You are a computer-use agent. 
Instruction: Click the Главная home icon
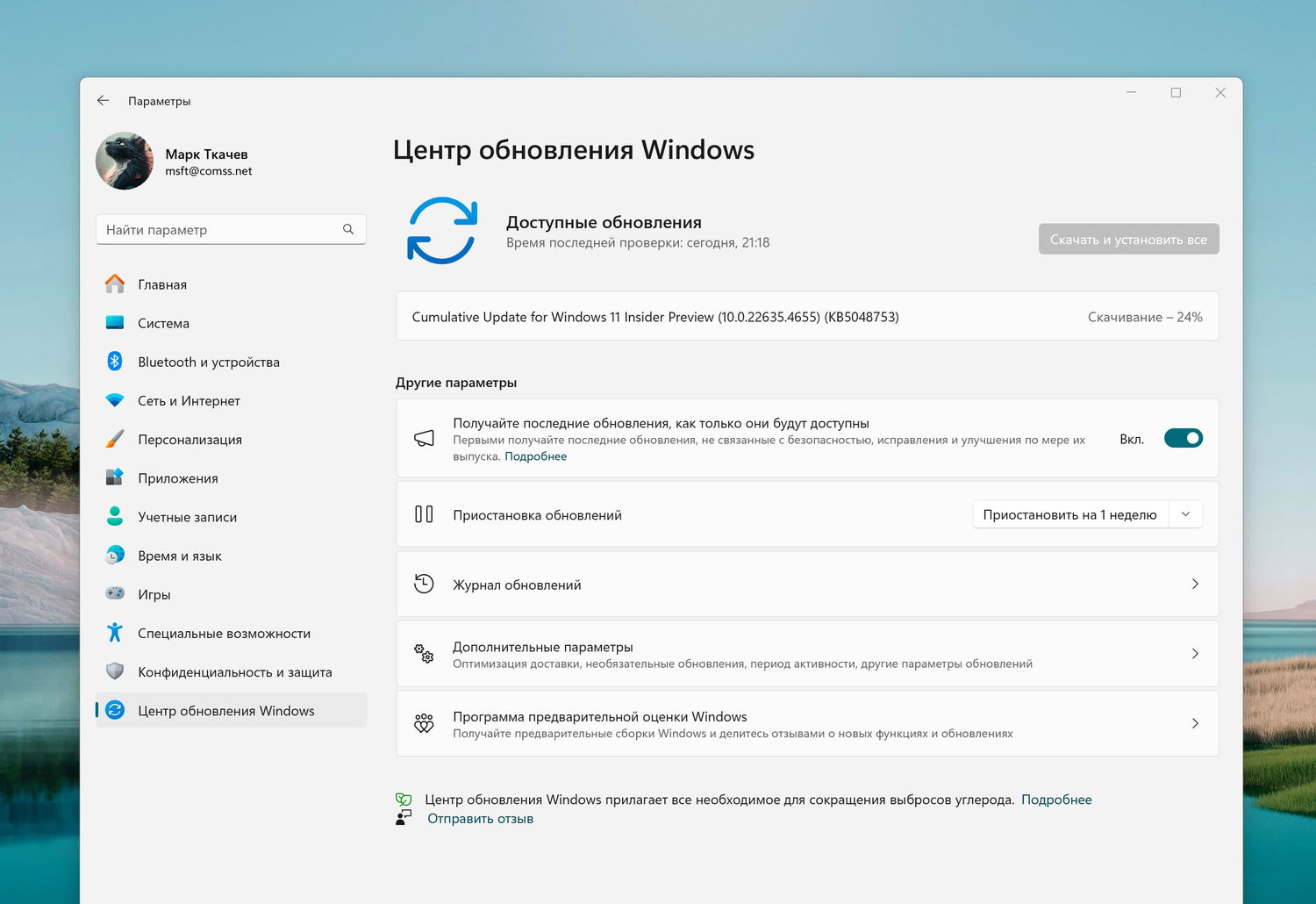(115, 284)
